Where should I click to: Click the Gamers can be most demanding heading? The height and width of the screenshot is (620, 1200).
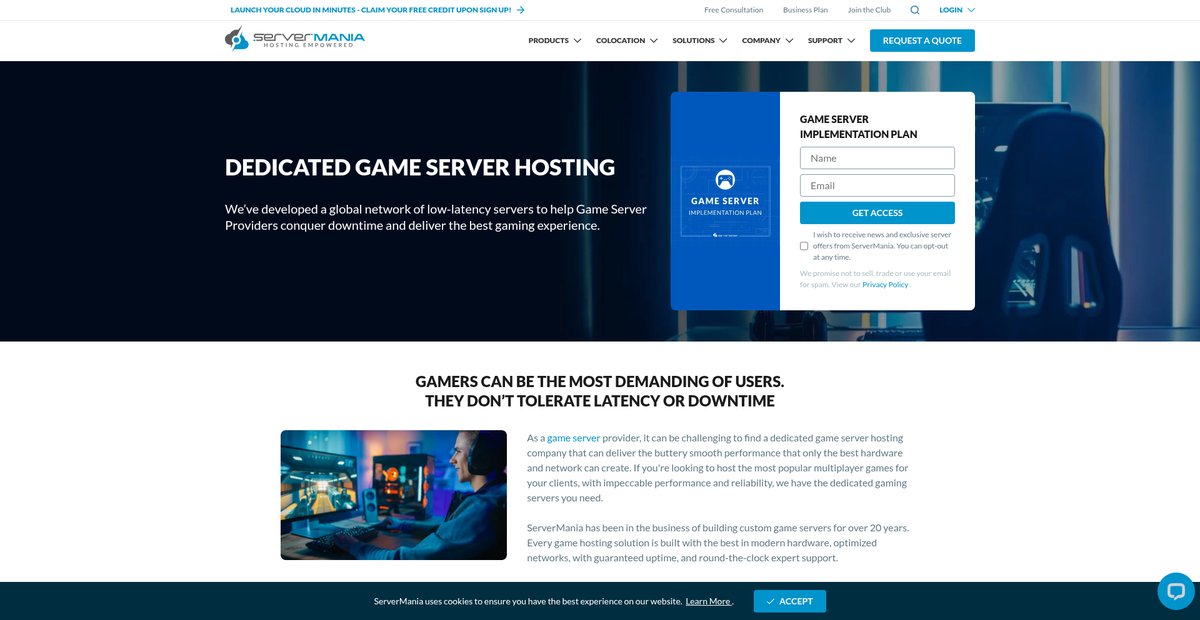point(600,391)
